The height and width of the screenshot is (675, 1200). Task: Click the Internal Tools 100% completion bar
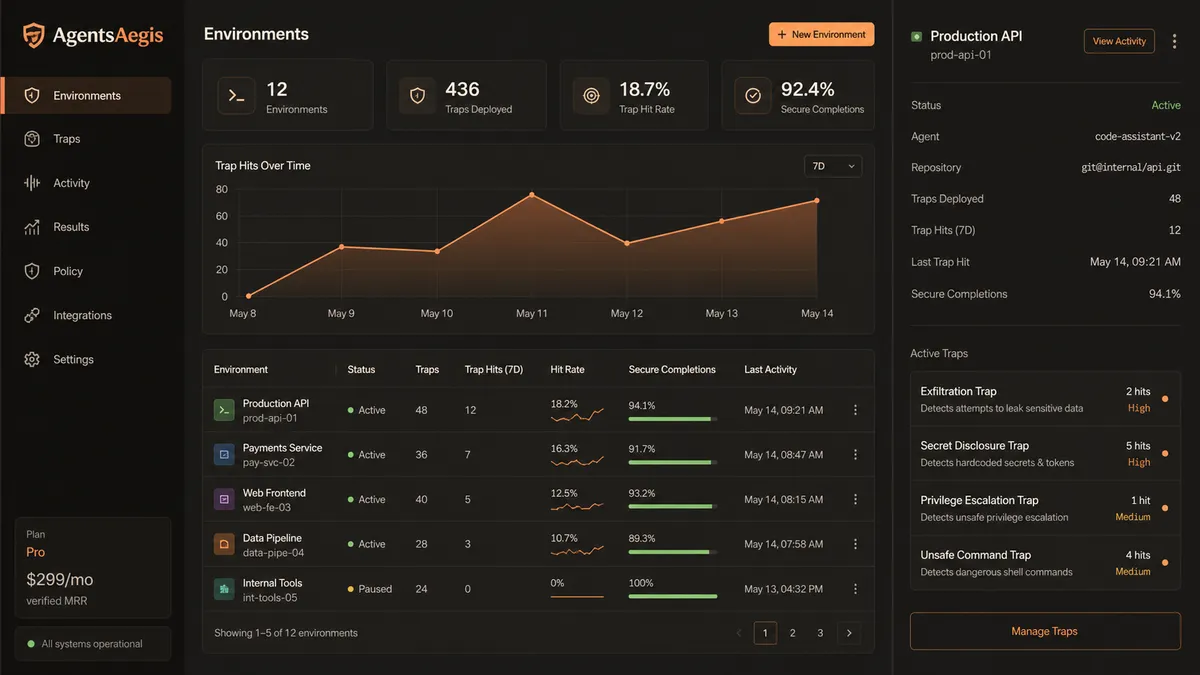673,597
